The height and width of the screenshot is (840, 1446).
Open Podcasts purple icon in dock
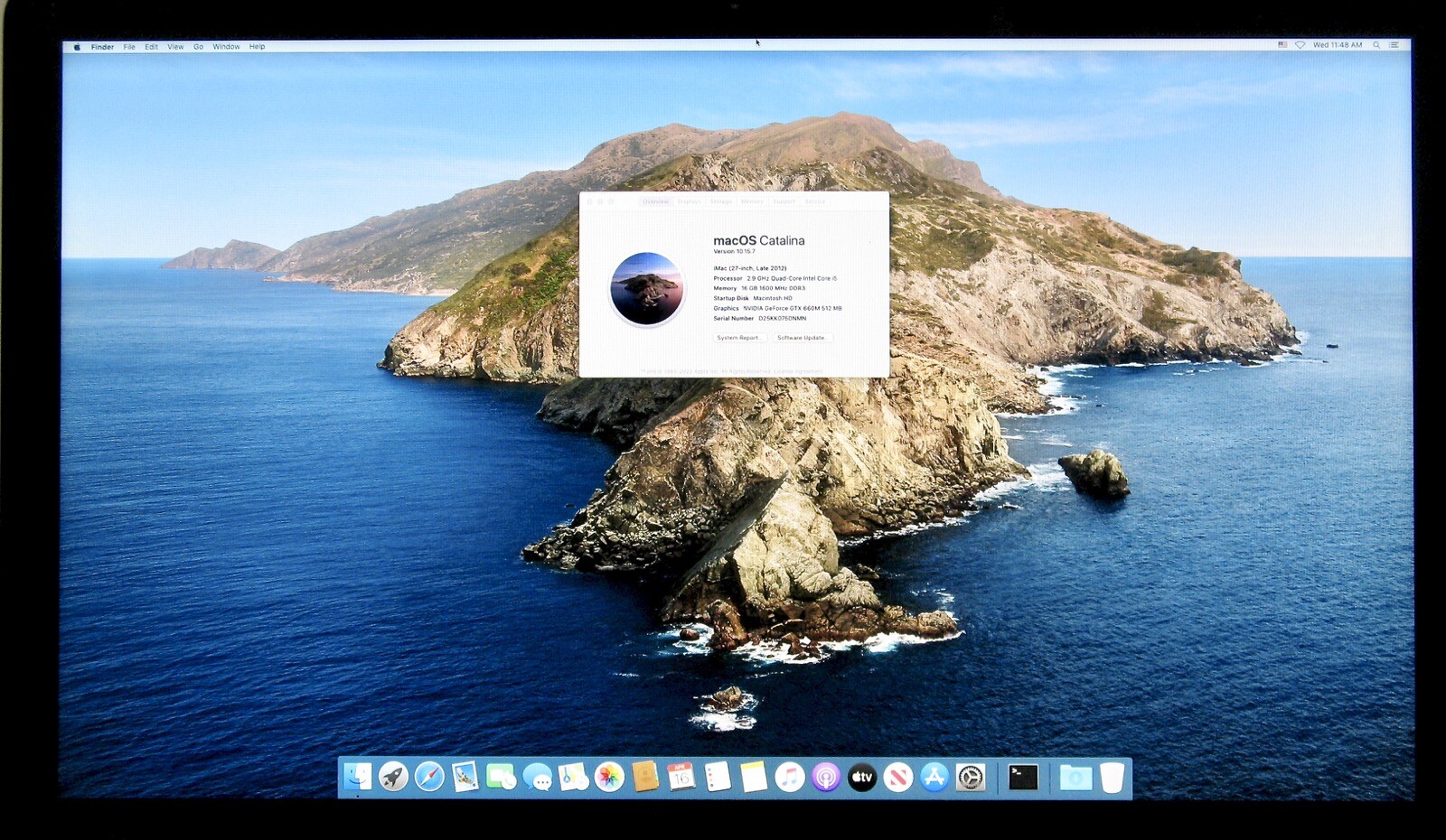(x=826, y=776)
